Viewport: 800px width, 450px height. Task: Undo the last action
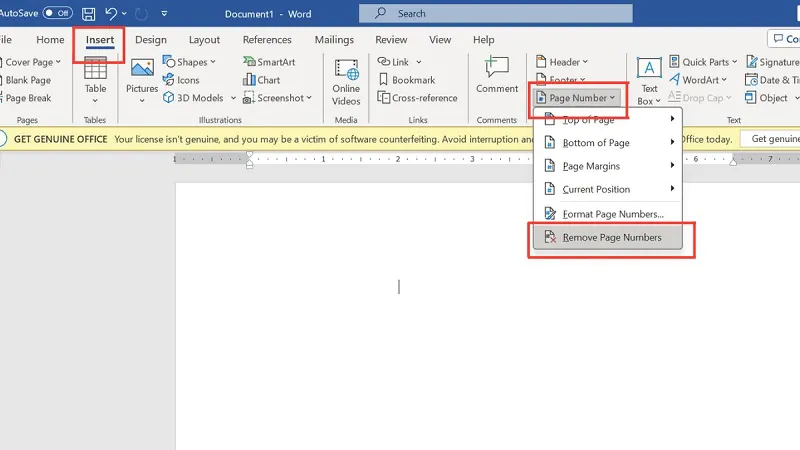tap(111, 14)
